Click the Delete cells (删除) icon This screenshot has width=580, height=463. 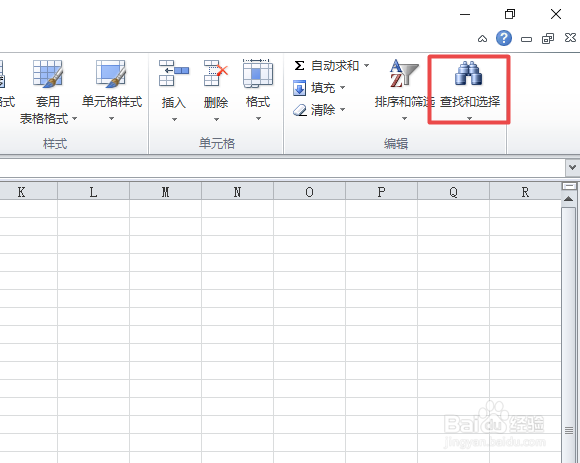[x=216, y=74]
